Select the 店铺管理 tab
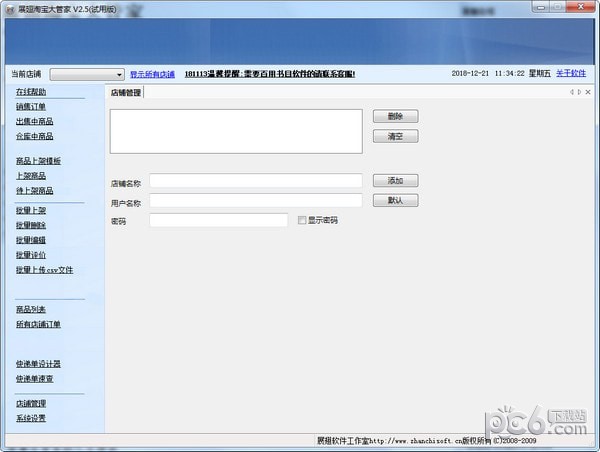The height and width of the screenshot is (452, 600). click(126, 93)
